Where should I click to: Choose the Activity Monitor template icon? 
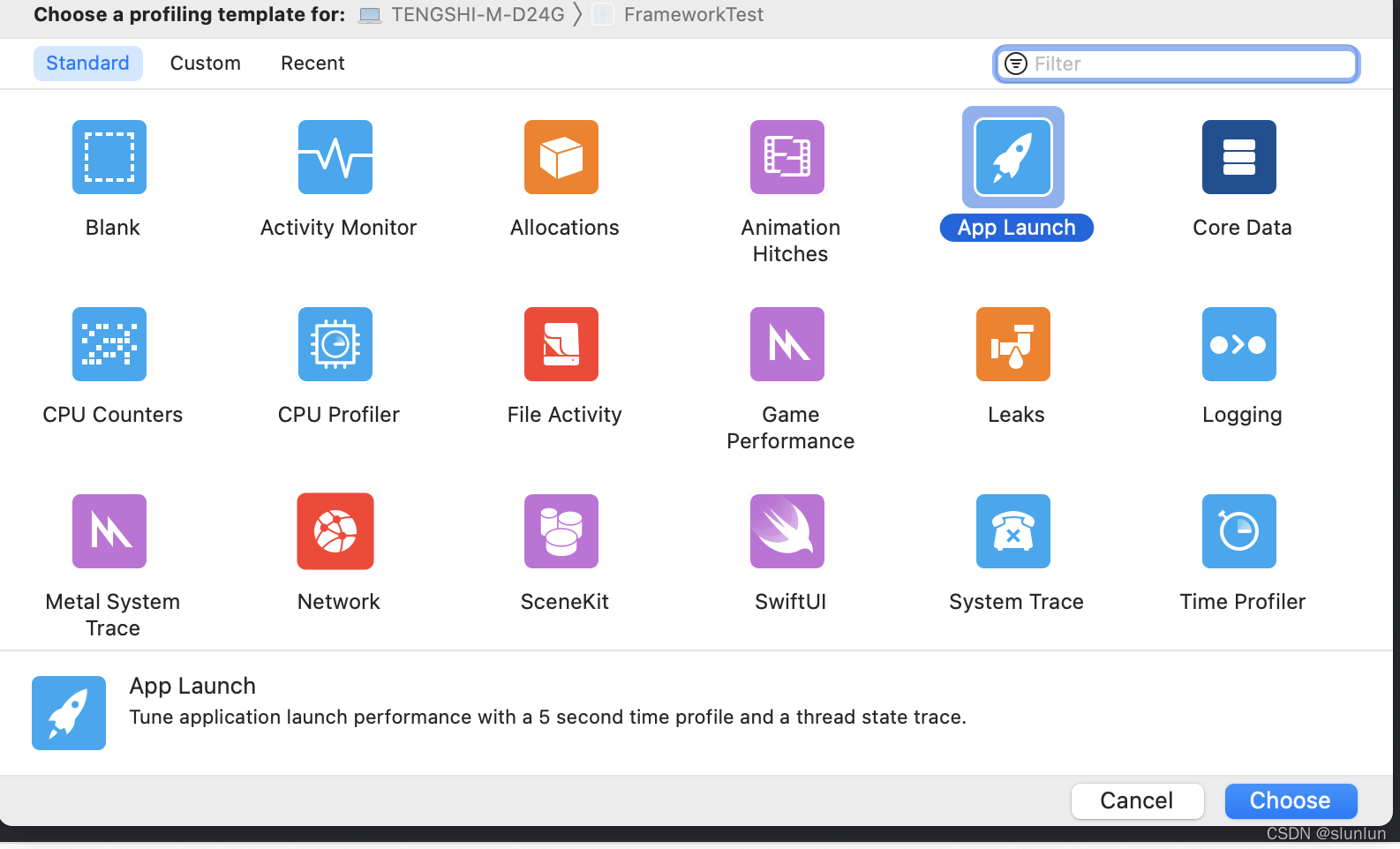[335, 157]
